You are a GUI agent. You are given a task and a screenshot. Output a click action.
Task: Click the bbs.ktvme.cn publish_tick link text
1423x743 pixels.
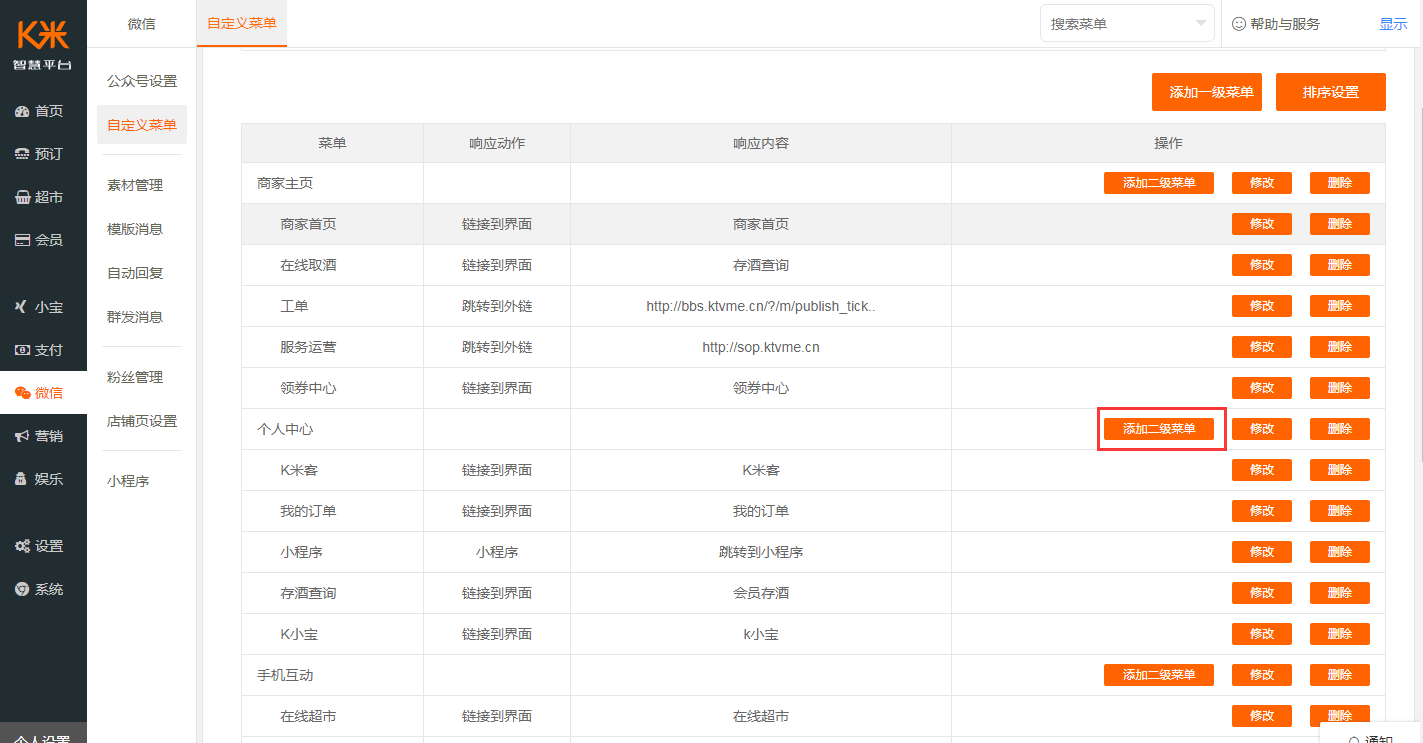[761, 306]
